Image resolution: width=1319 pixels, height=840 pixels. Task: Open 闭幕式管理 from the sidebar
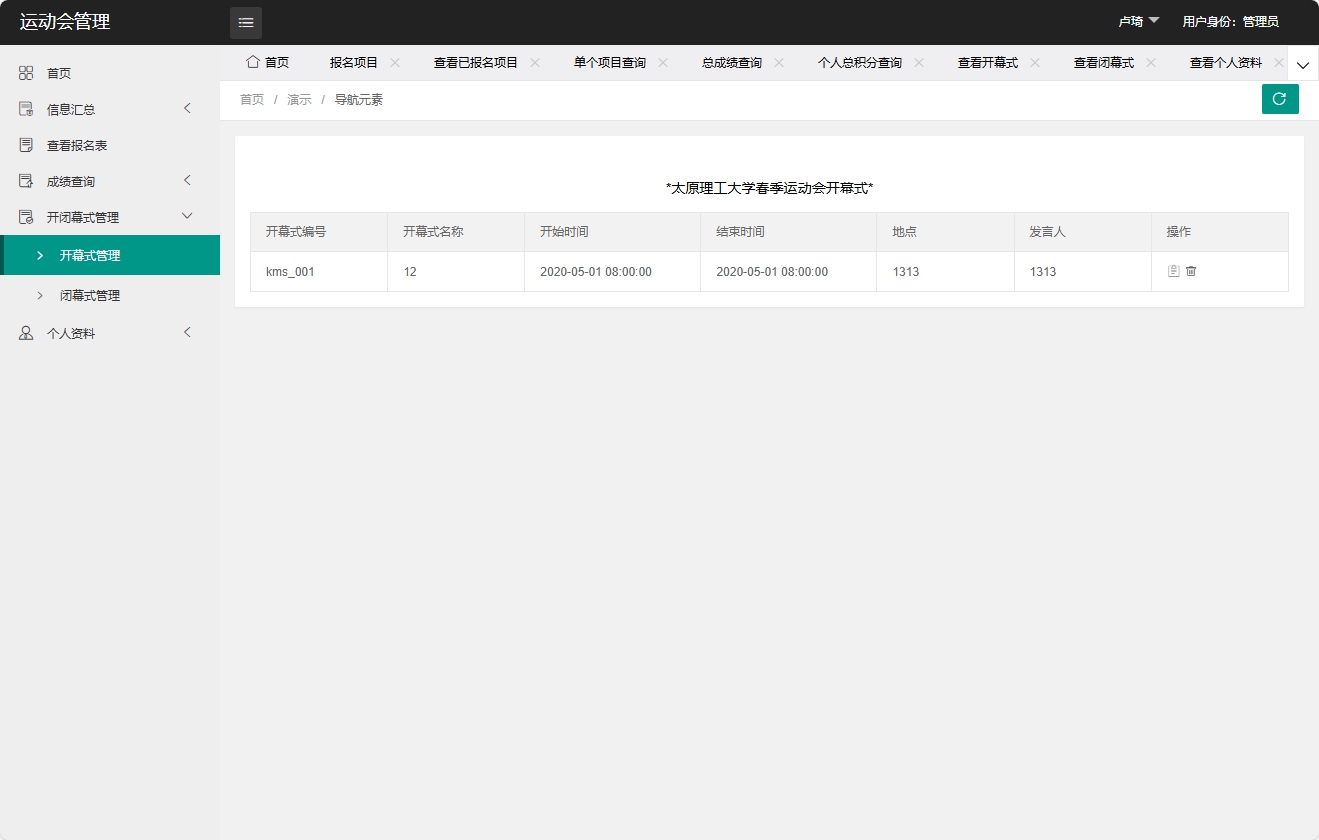pos(87,295)
